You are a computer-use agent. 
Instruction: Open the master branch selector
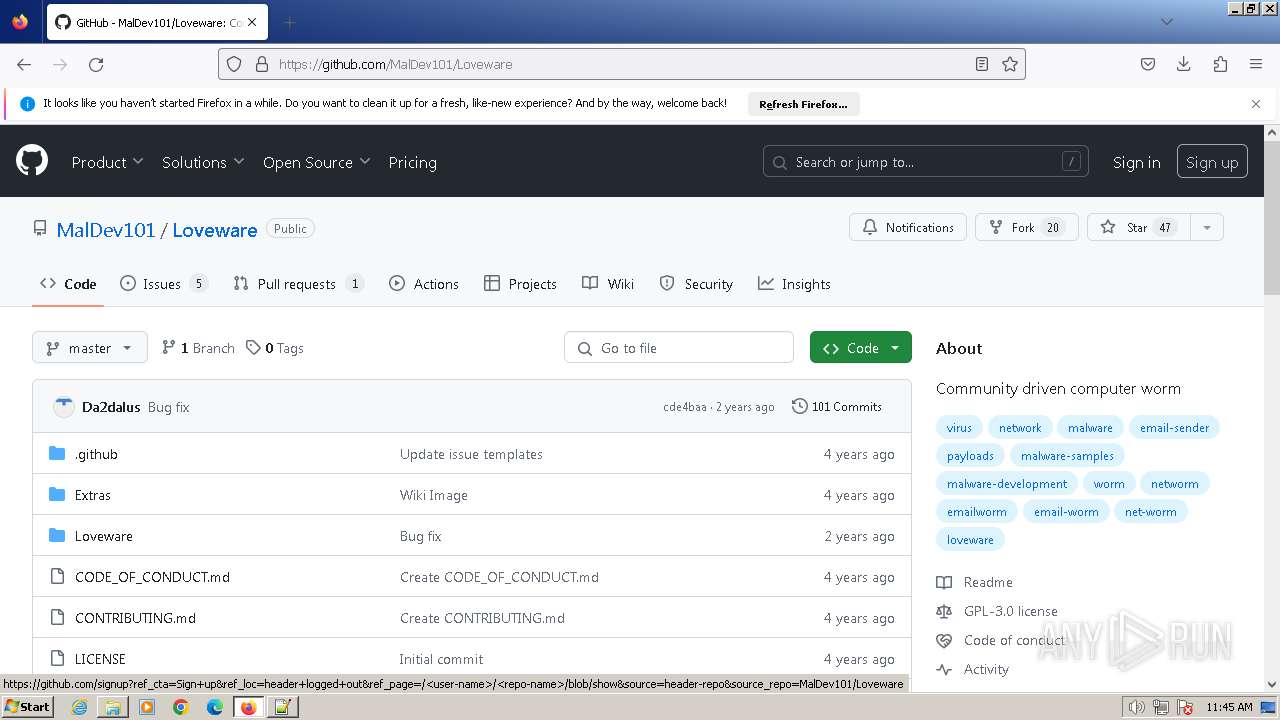coord(90,348)
